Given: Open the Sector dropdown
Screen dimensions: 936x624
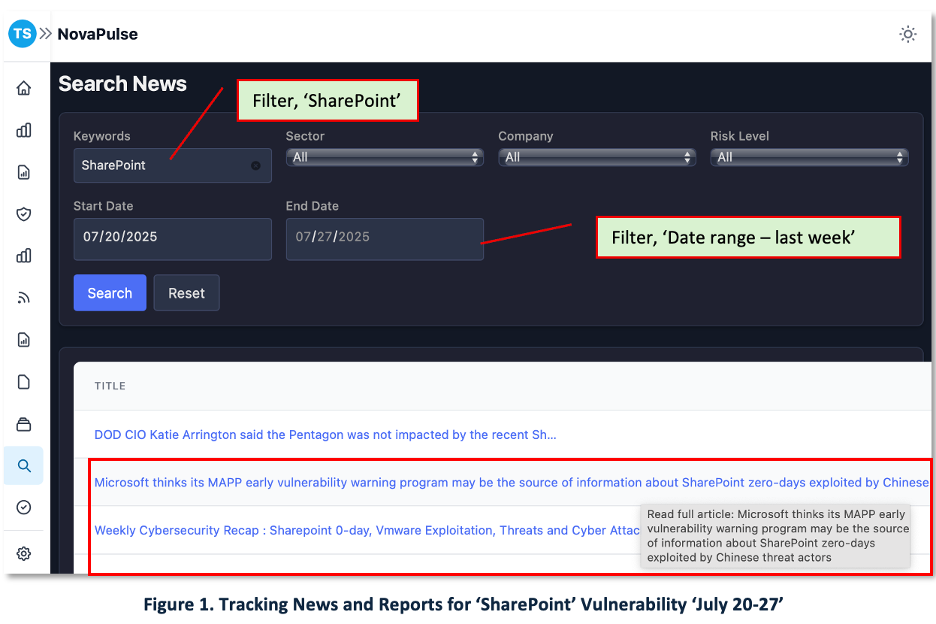Looking at the screenshot, I should pyautogui.click(x=385, y=157).
